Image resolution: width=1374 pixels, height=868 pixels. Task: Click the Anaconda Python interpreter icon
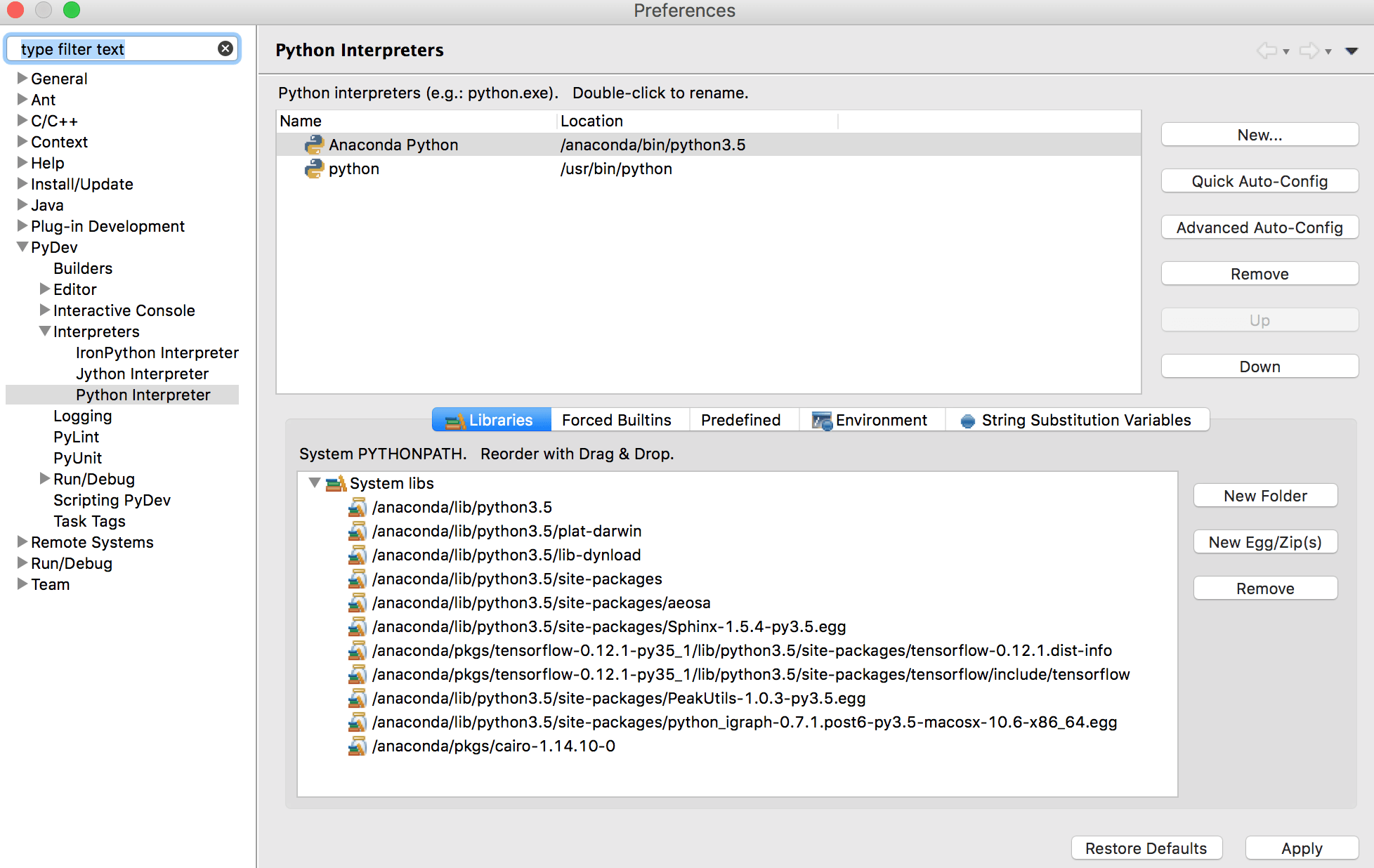tap(313, 145)
